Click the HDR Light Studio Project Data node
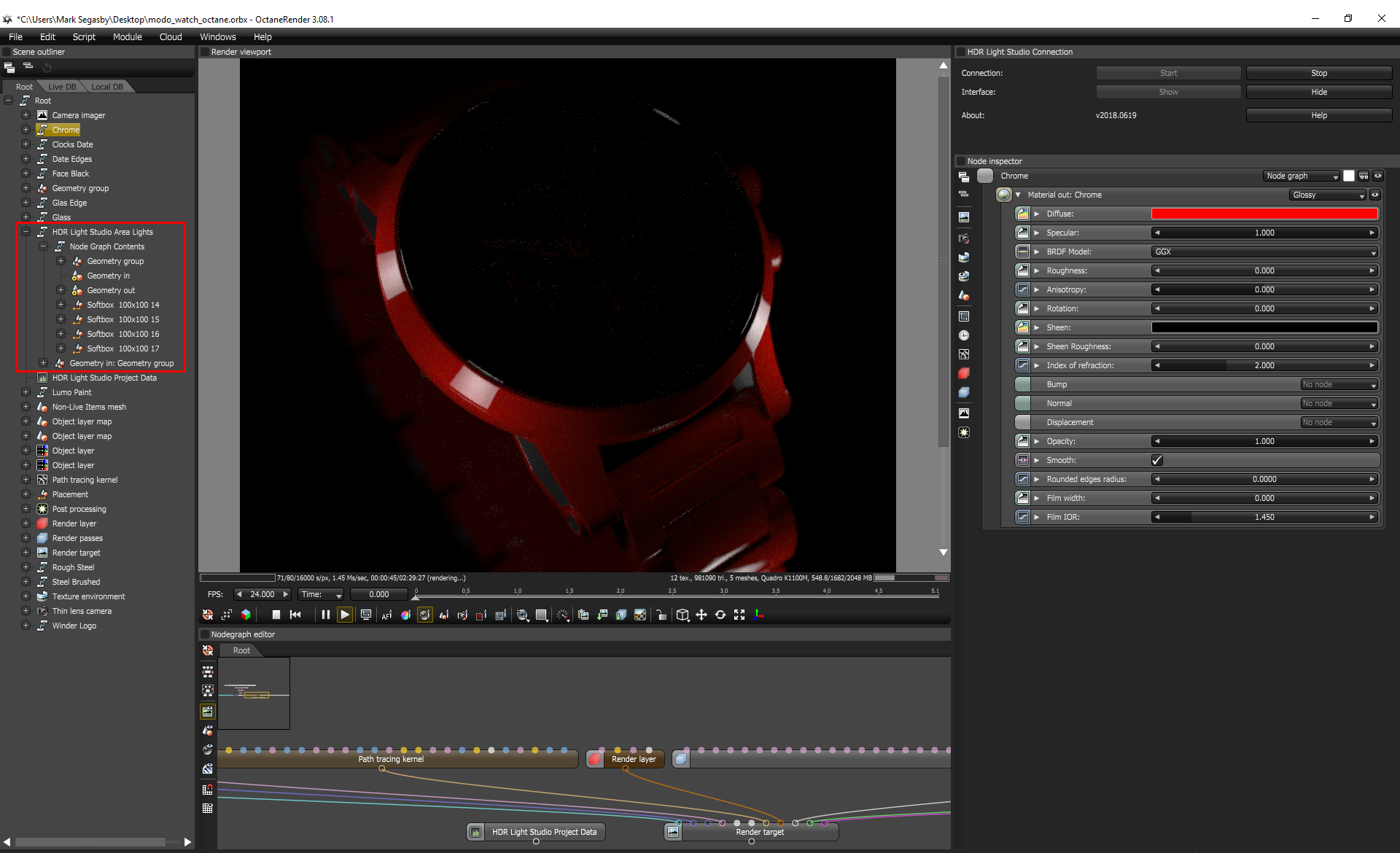The height and width of the screenshot is (853, 1400). [536, 832]
